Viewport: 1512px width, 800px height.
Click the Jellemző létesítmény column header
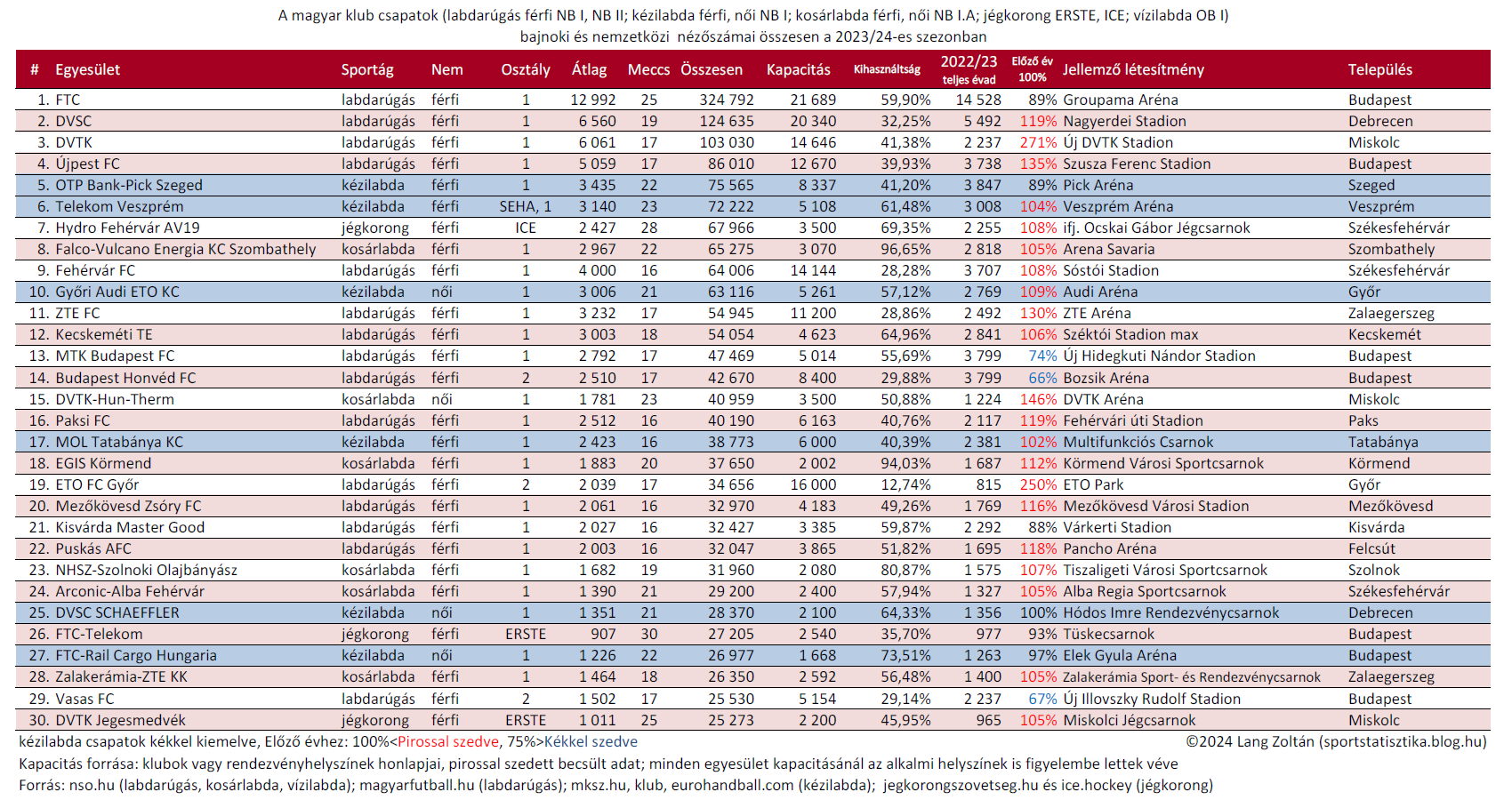click(1133, 69)
